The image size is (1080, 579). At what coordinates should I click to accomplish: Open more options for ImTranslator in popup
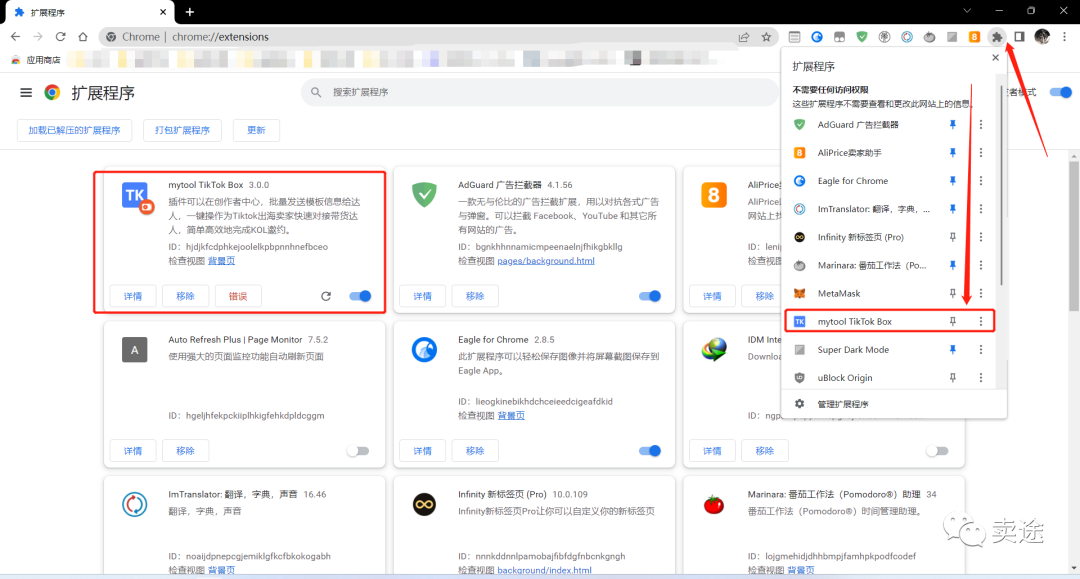[x=981, y=209]
